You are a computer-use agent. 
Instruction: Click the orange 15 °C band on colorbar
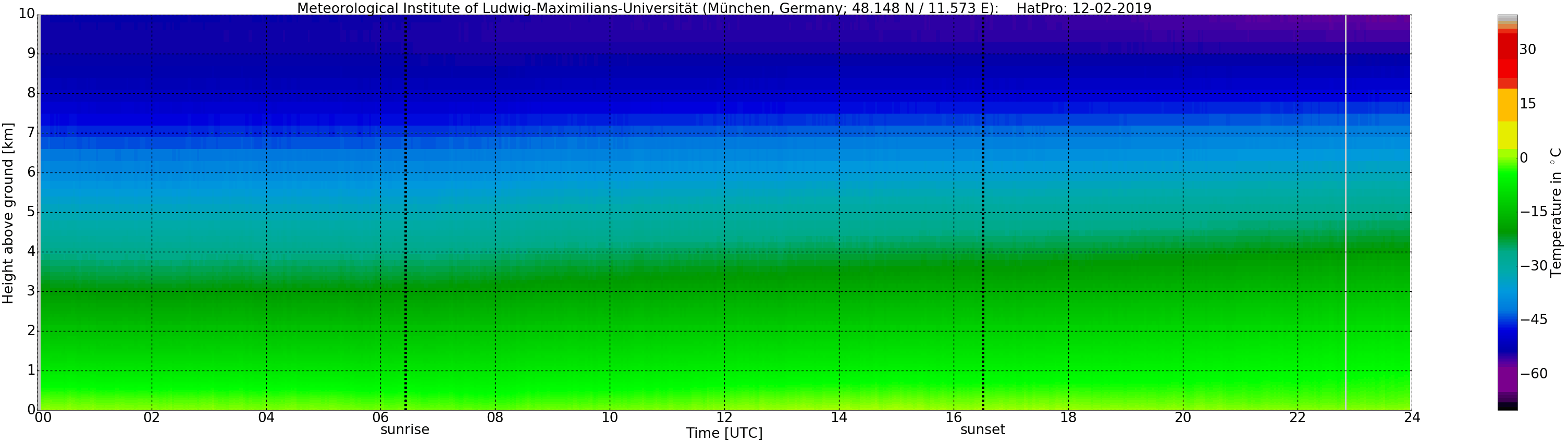tap(1507, 105)
